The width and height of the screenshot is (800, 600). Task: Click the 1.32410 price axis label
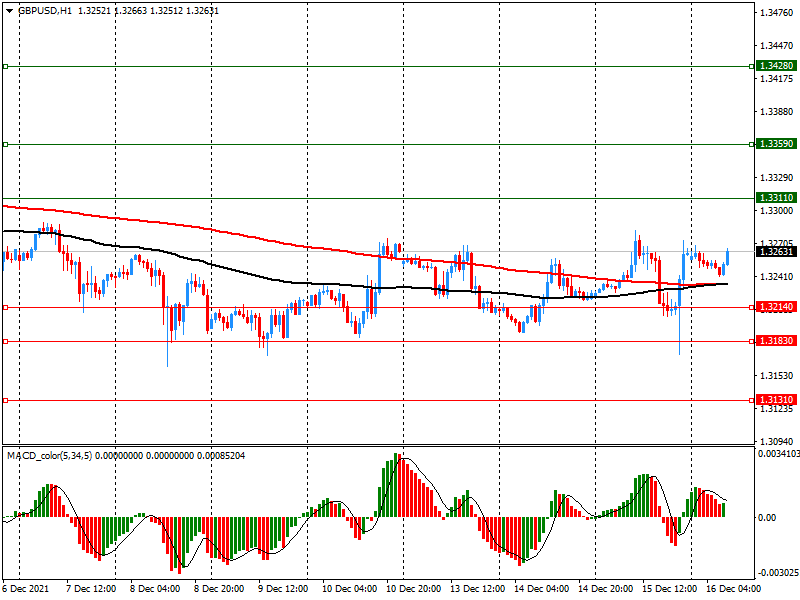click(777, 277)
